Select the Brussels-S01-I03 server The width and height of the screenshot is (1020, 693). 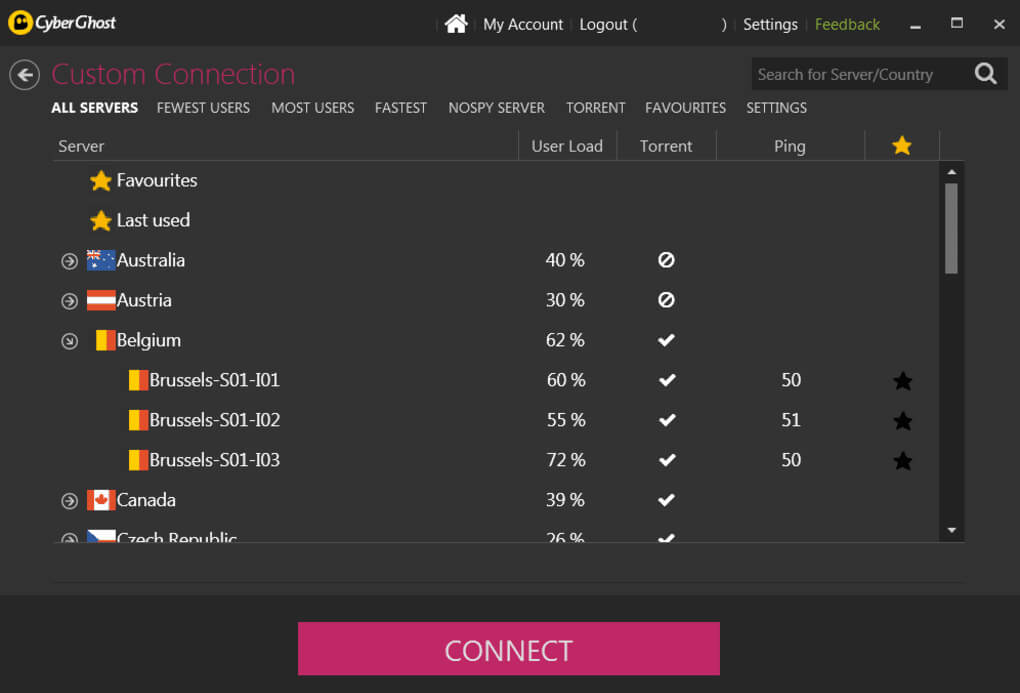tap(496, 460)
